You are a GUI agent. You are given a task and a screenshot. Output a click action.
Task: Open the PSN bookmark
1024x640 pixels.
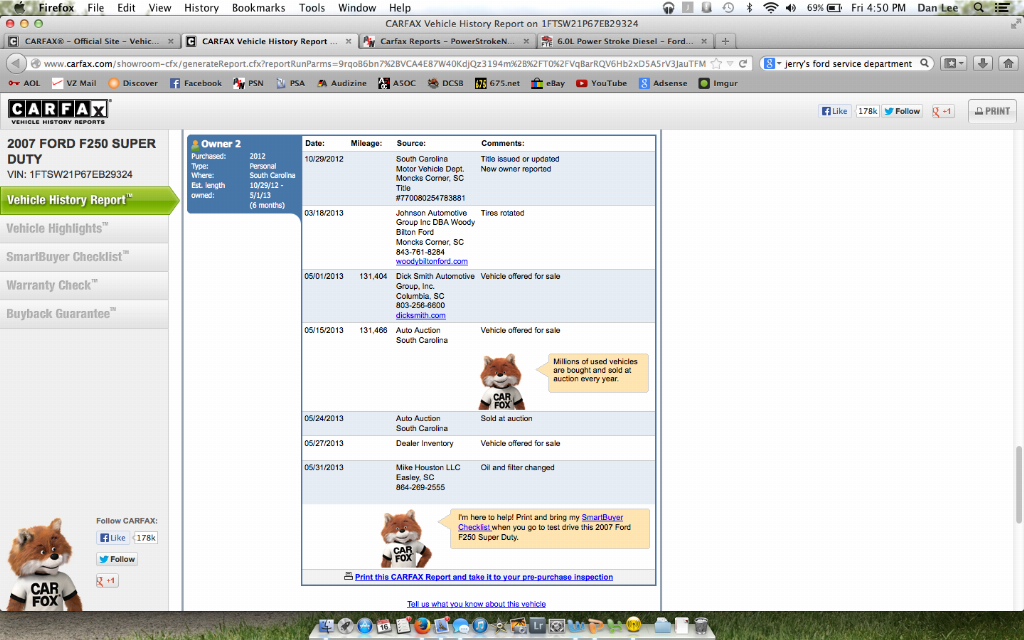(249, 83)
